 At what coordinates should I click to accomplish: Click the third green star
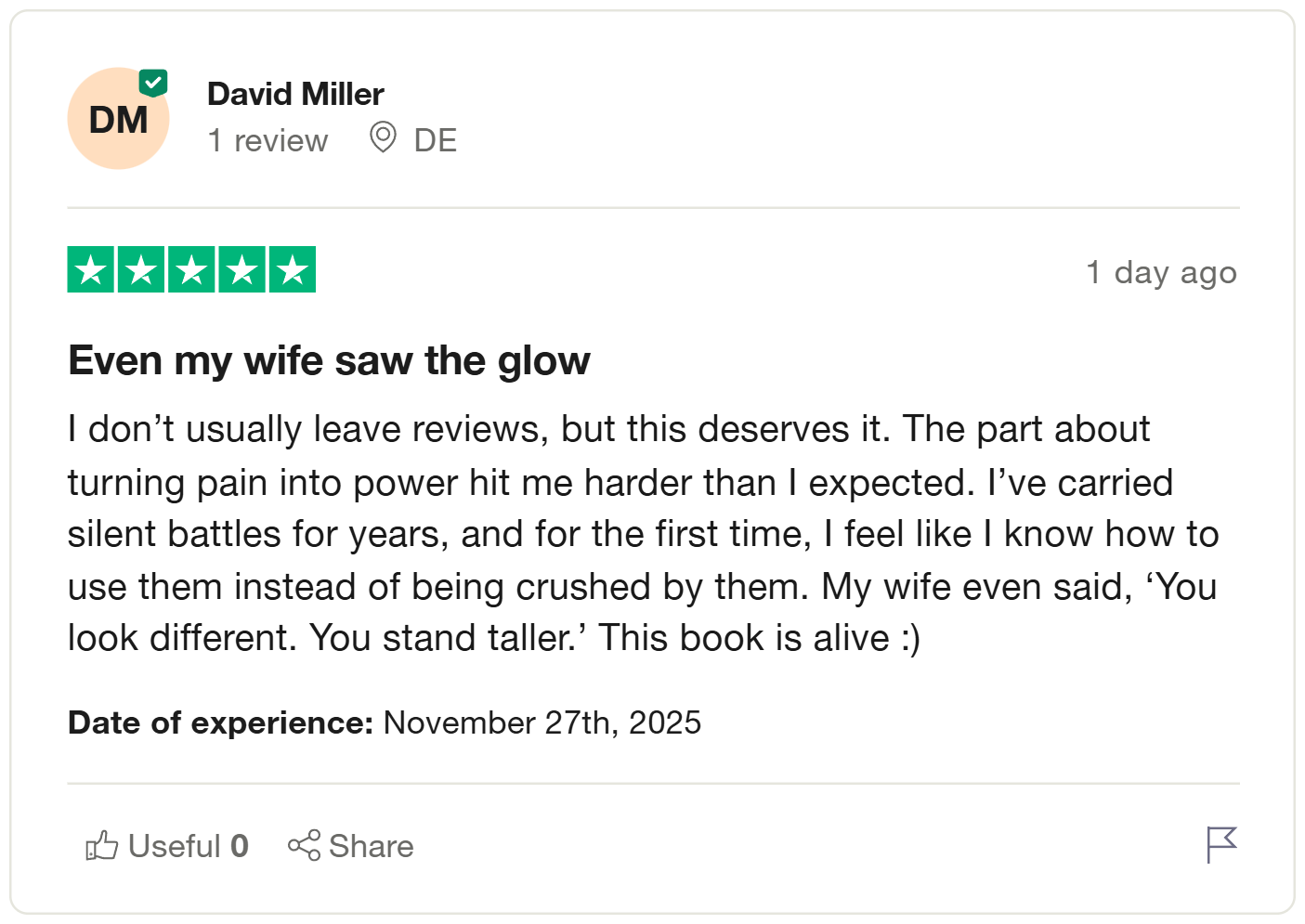pyautogui.click(x=192, y=270)
